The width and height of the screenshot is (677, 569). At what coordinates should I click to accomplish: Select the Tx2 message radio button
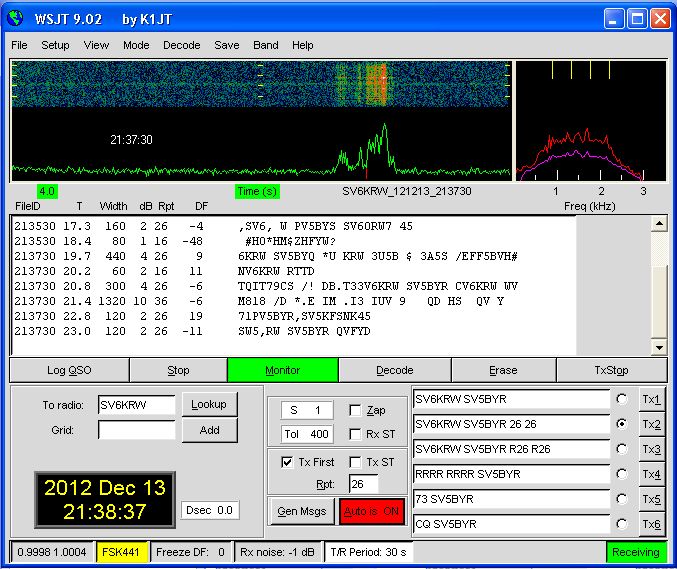(x=622, y=424)
